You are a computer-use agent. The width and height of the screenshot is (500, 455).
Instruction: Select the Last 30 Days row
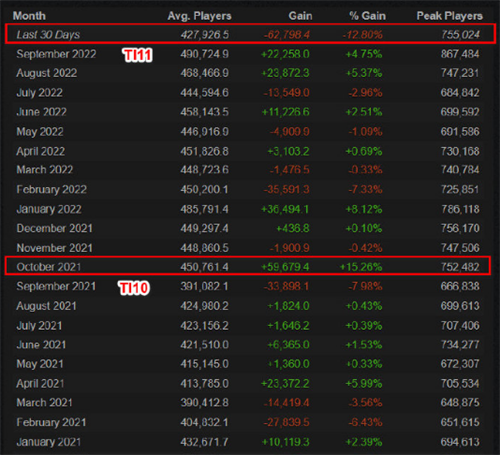coord(250,33)
